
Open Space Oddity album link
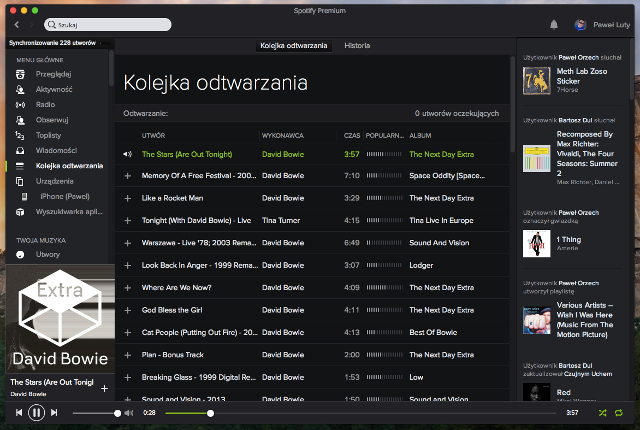[447, 176]
